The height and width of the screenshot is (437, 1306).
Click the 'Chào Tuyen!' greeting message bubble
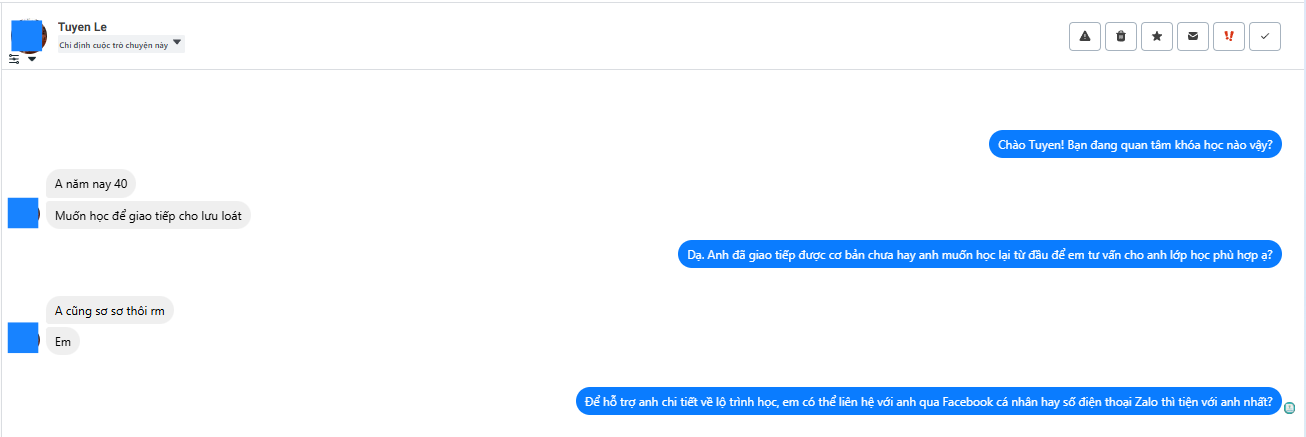coord(1135,145)
